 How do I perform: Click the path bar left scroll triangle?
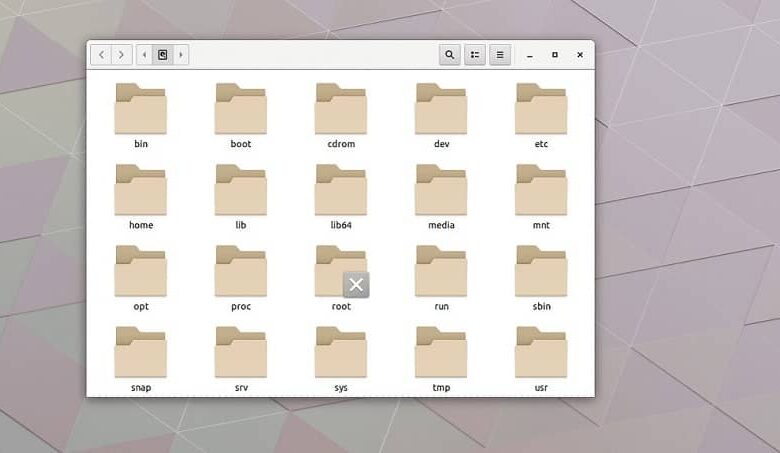pyautogui.click(x=144, y=55)
